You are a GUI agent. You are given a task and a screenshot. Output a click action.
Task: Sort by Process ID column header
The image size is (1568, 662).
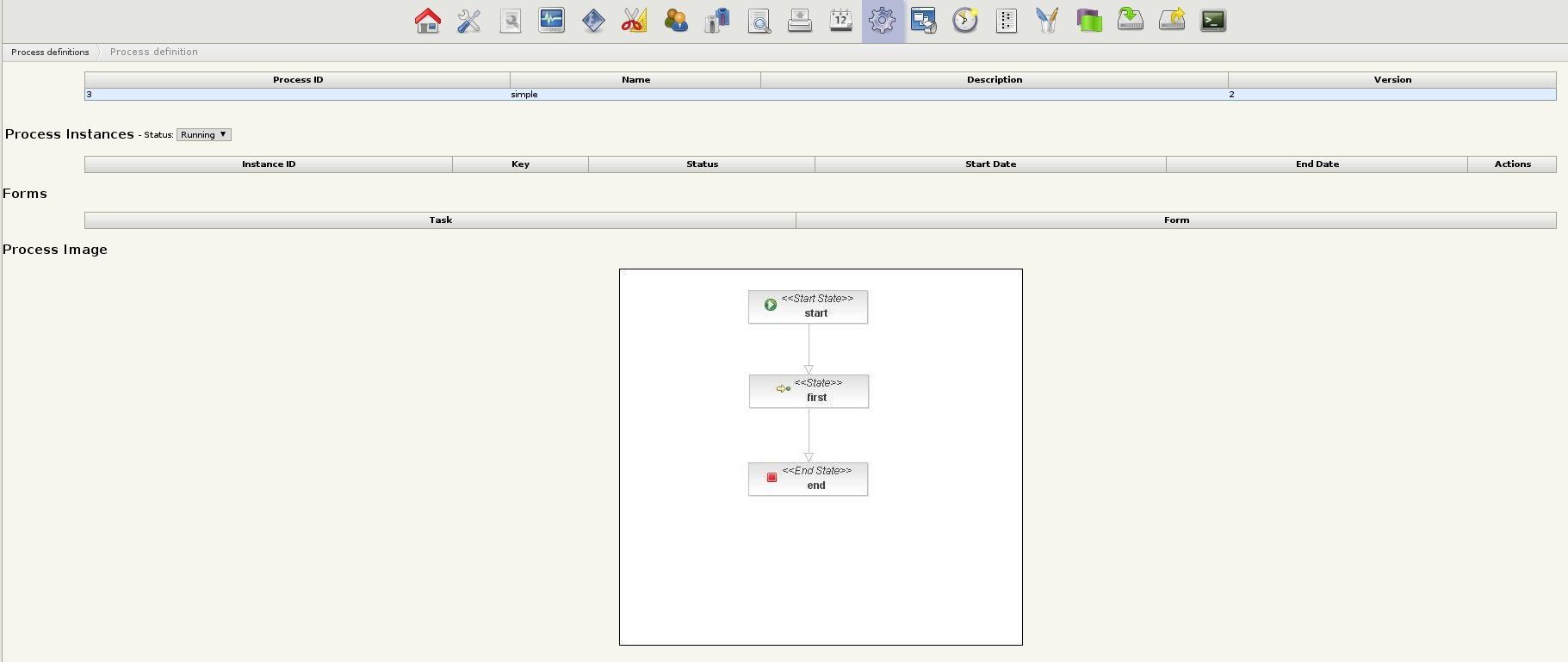(x=298, y=80)
